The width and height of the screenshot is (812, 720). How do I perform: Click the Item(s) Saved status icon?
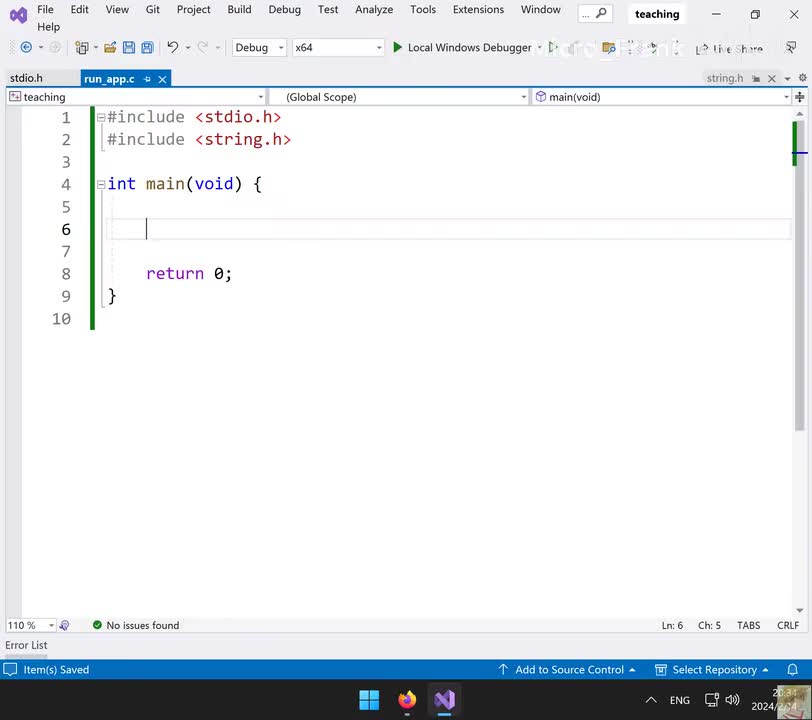coord(10,670)
